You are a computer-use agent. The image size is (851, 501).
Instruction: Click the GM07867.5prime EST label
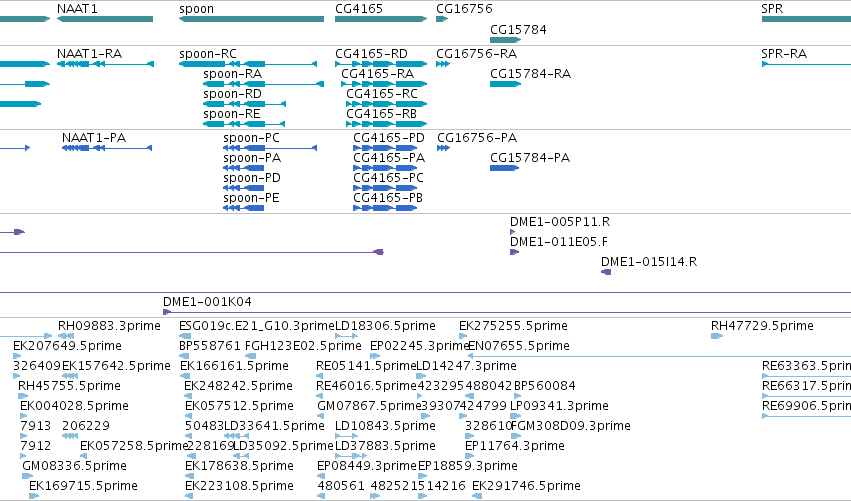click(370, 406)
